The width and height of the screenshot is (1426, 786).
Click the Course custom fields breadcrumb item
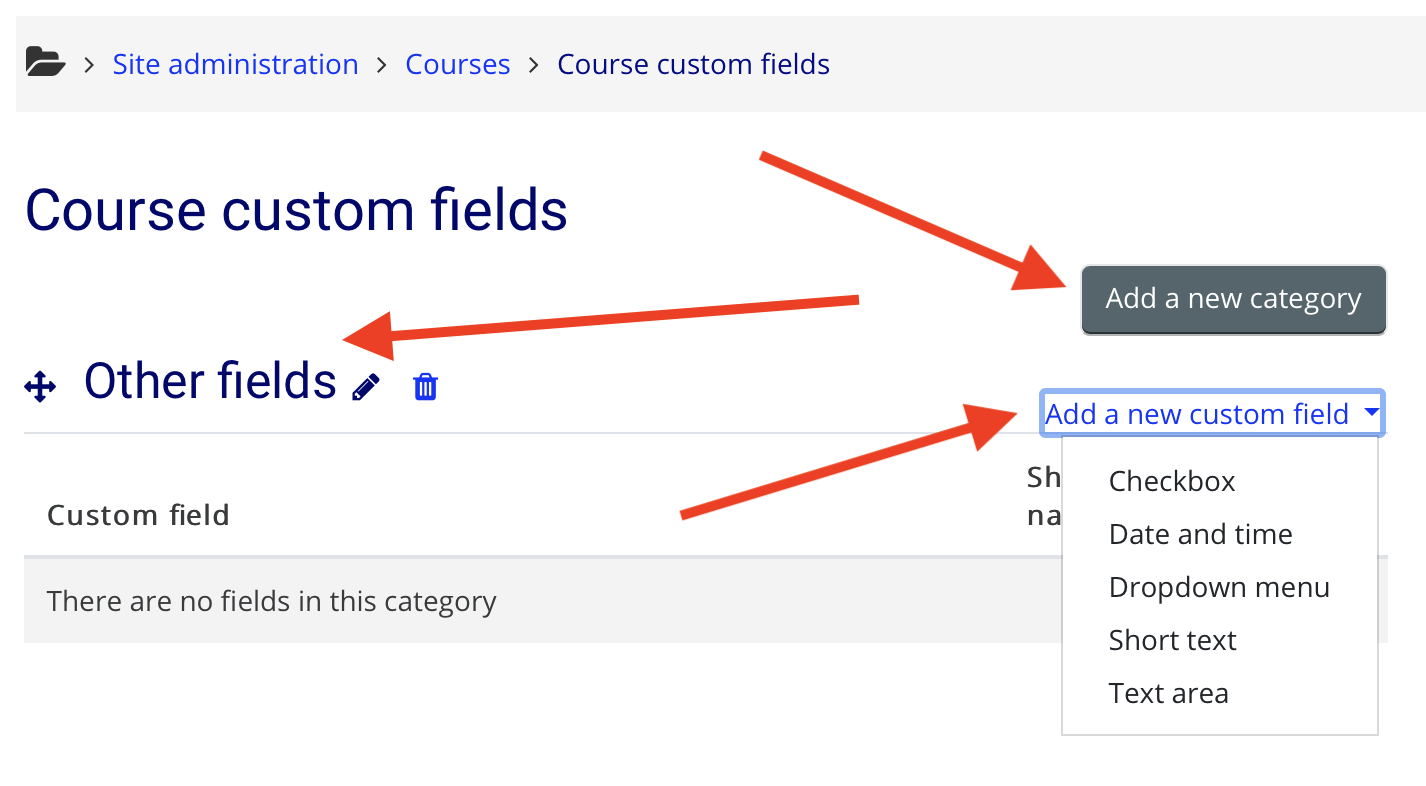(x=693, y=63)
